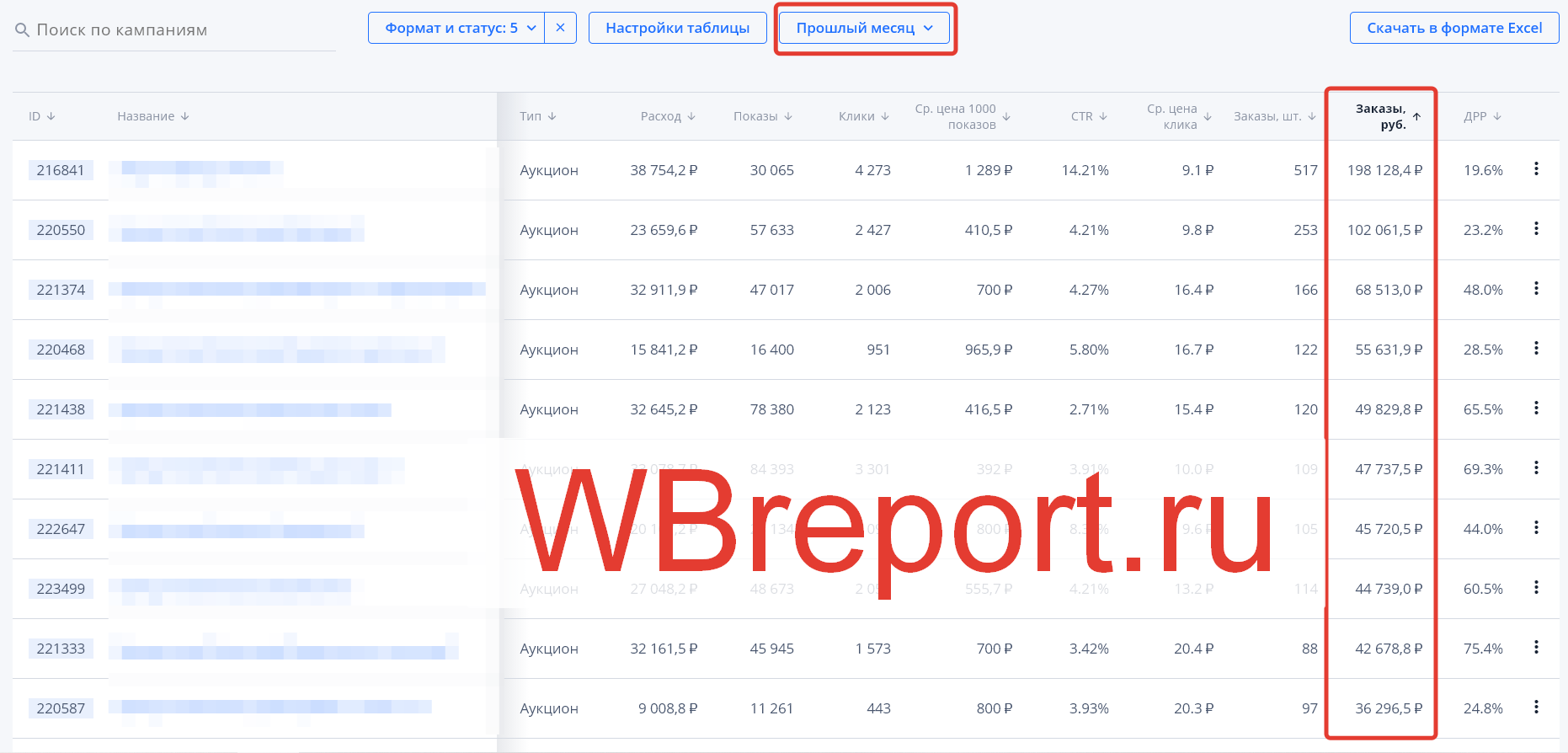This screenshot has width=1568, height=753.
Task: Expand Прошлый месяц period dropdown
Action: (865, 28)
